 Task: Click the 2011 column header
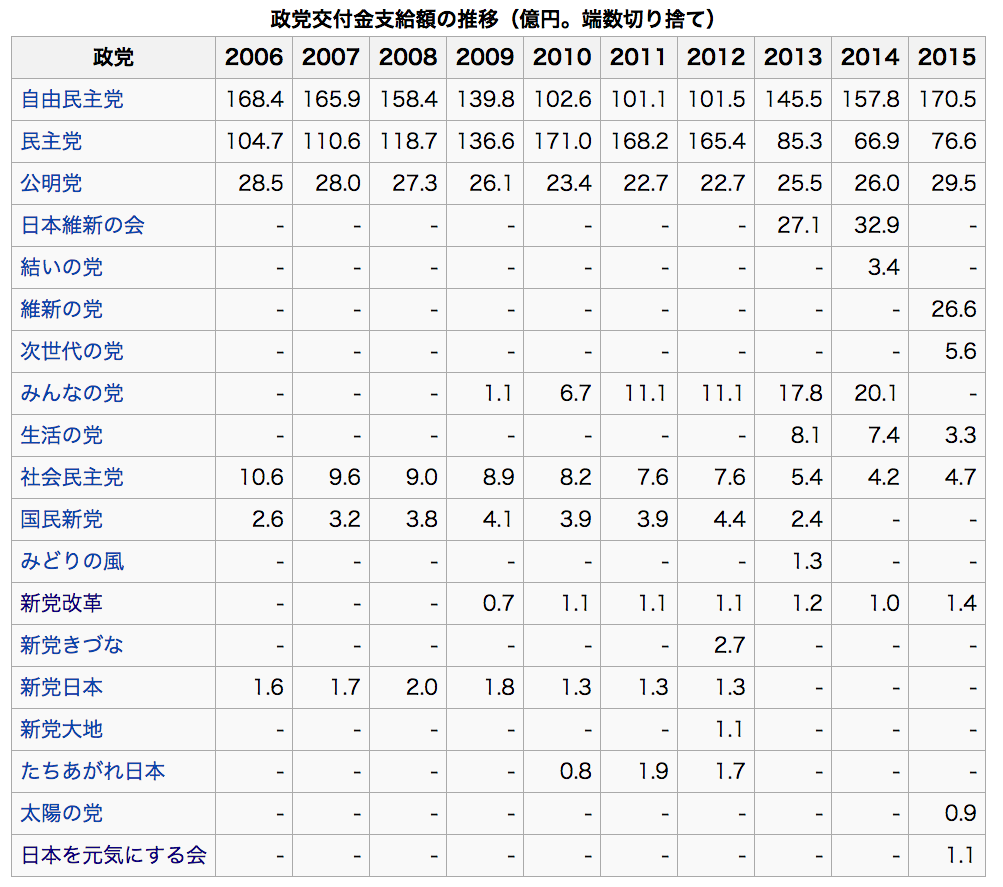(639, 58)
